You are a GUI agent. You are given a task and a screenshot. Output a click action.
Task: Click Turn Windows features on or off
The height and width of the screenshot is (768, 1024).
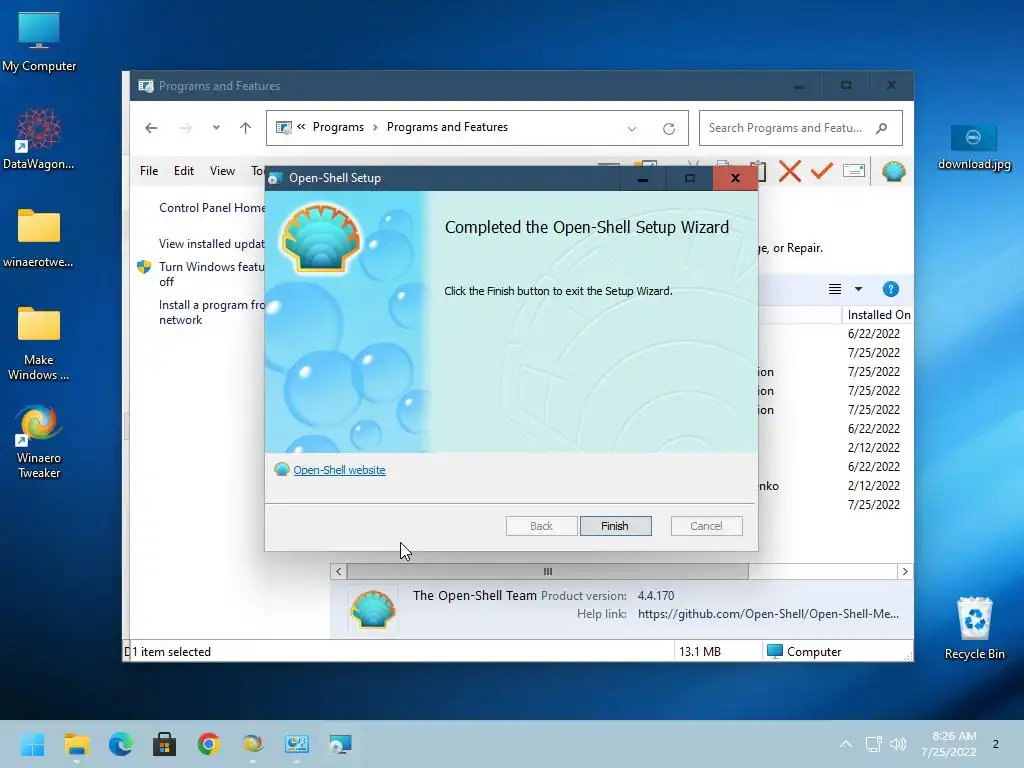pos(212,274)
